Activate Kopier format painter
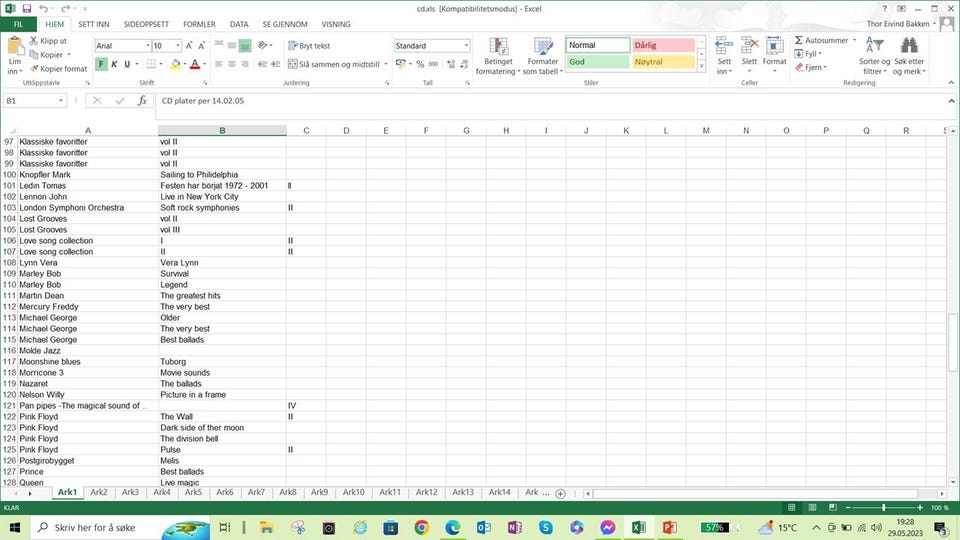This screenshot has width=960, height=540. [58, 69]
